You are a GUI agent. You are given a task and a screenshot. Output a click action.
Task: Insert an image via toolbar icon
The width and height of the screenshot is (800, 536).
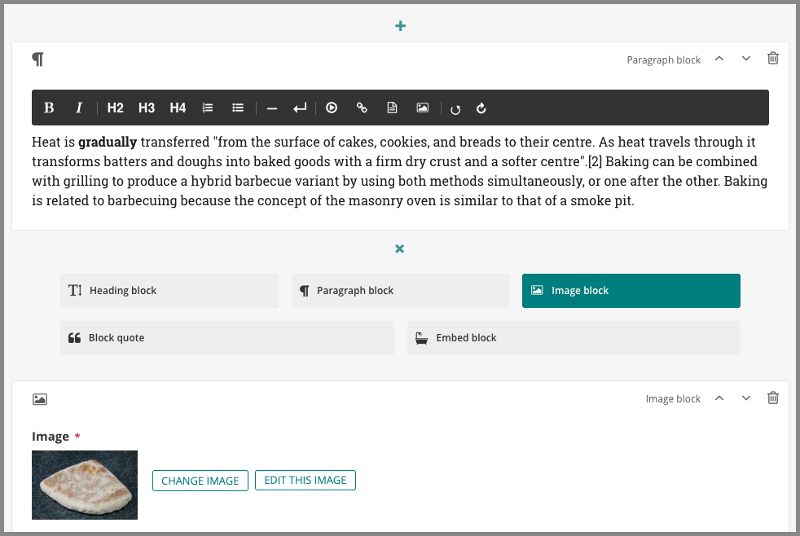423,108
